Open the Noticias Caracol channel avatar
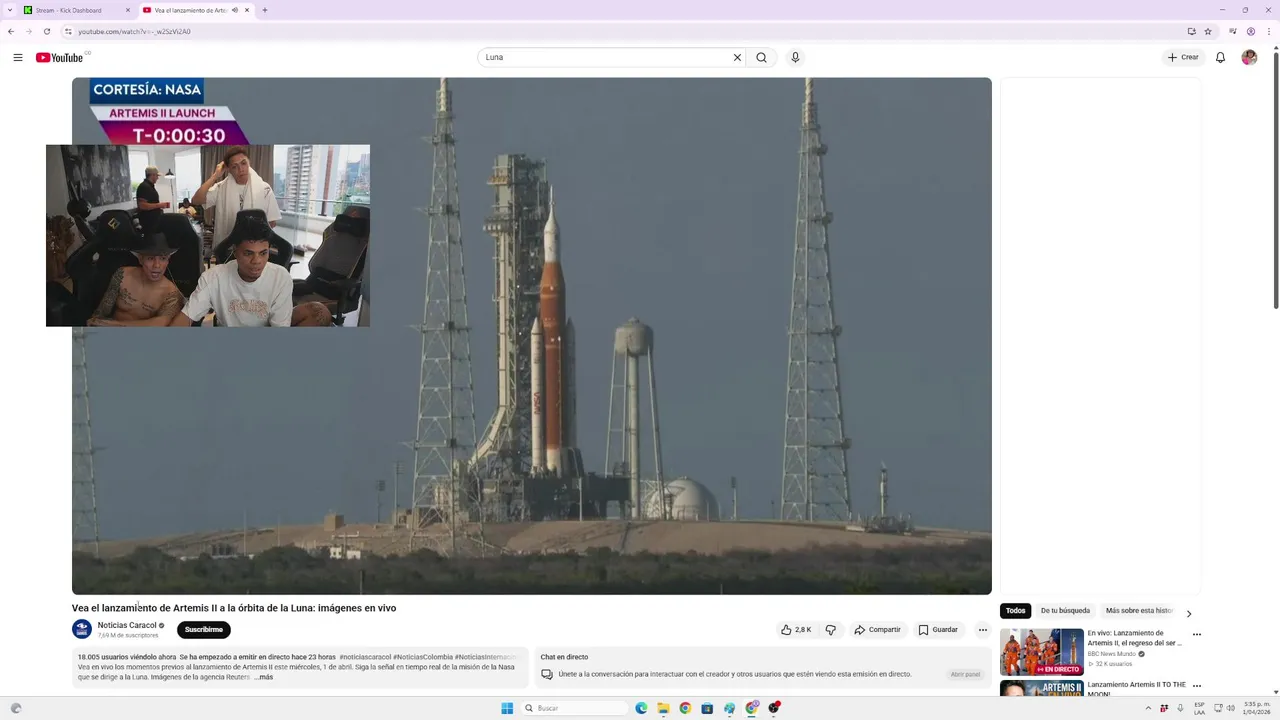 coord(82,629)
